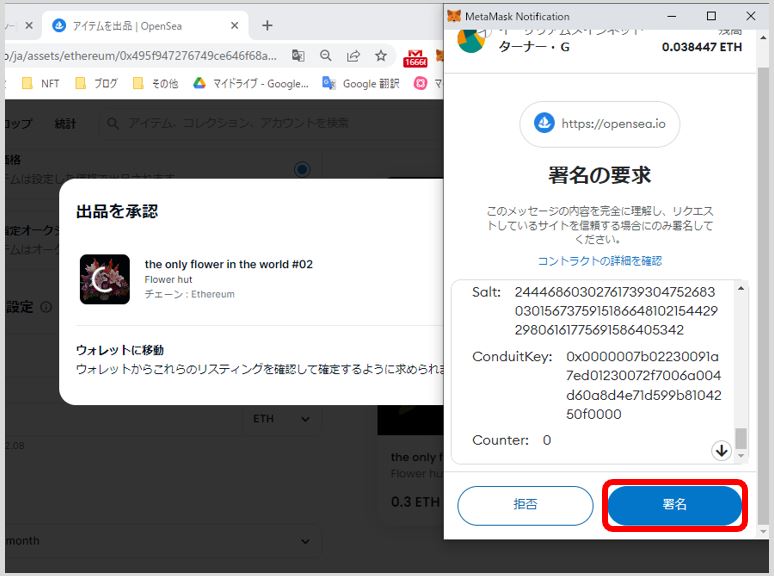Close the partially visible left browser tab
The width and height of the screenshot is (774, 576).
click(x=29, y=26)
